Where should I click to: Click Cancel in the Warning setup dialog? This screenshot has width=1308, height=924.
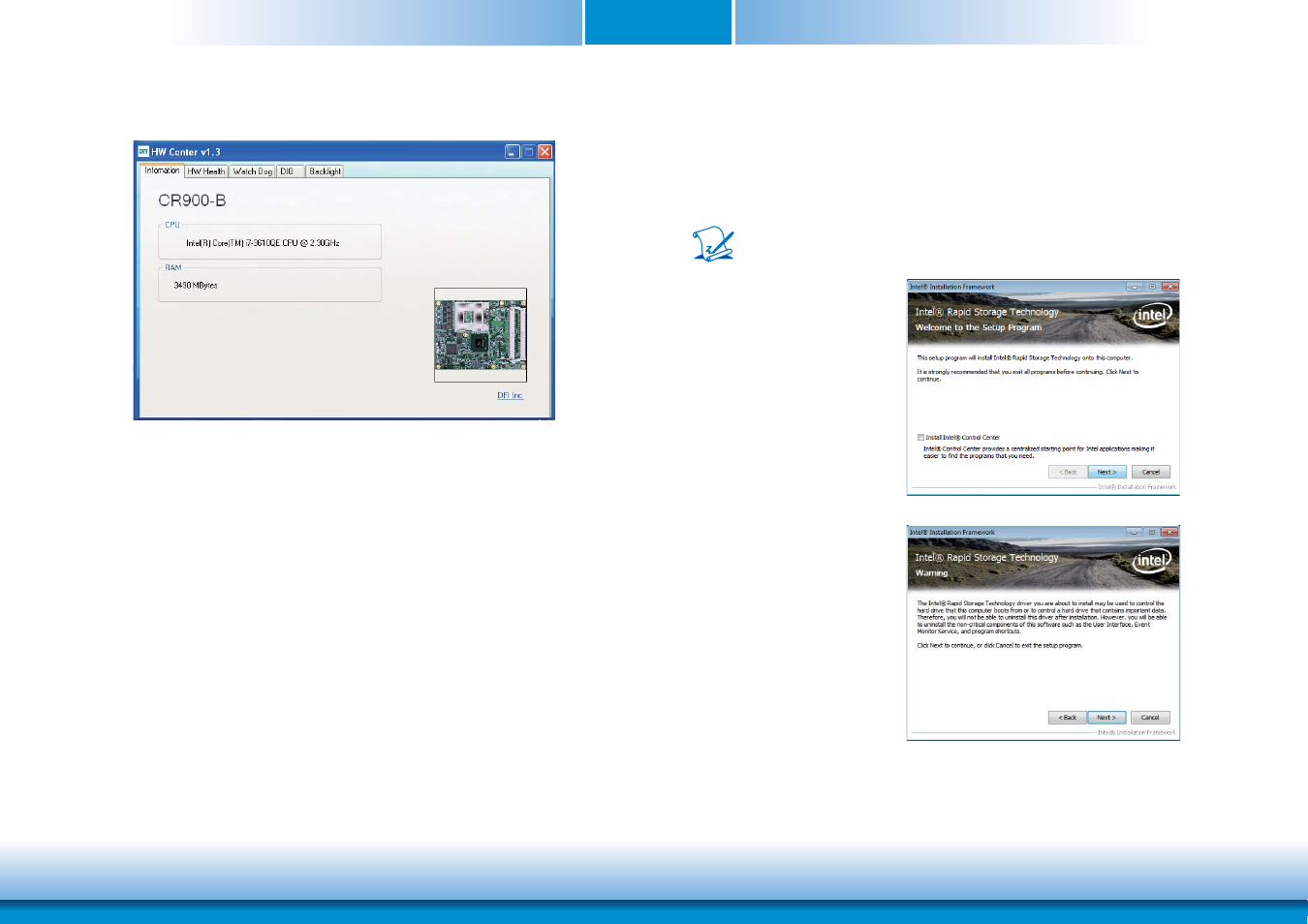[1150, 718]
